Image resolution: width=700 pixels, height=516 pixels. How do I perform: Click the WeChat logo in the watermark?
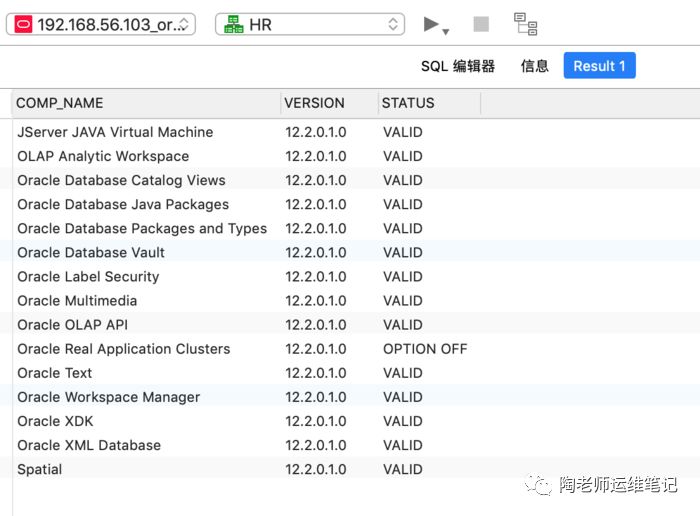point(541,484)
